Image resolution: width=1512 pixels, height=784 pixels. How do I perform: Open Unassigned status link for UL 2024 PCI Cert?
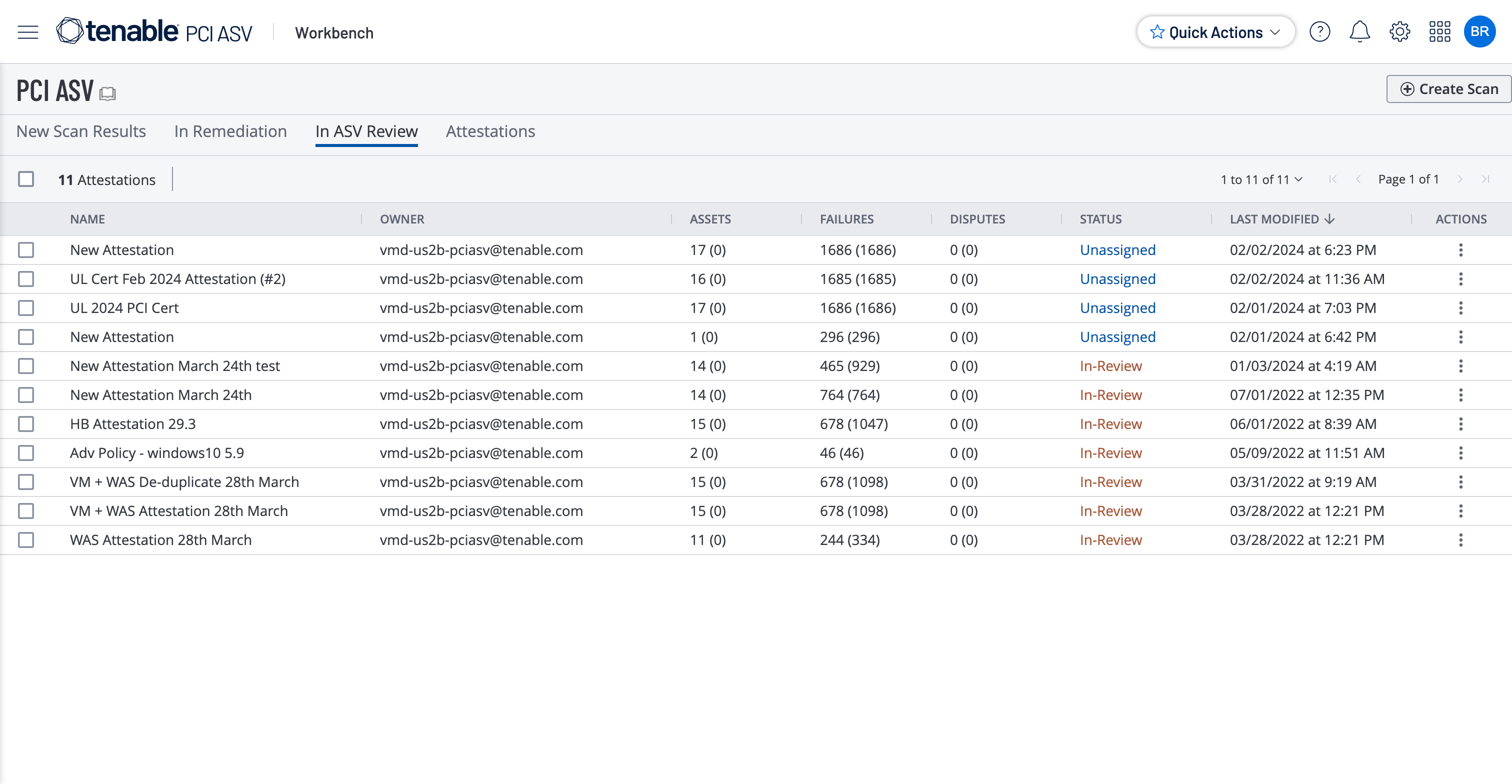[1117, 308]
